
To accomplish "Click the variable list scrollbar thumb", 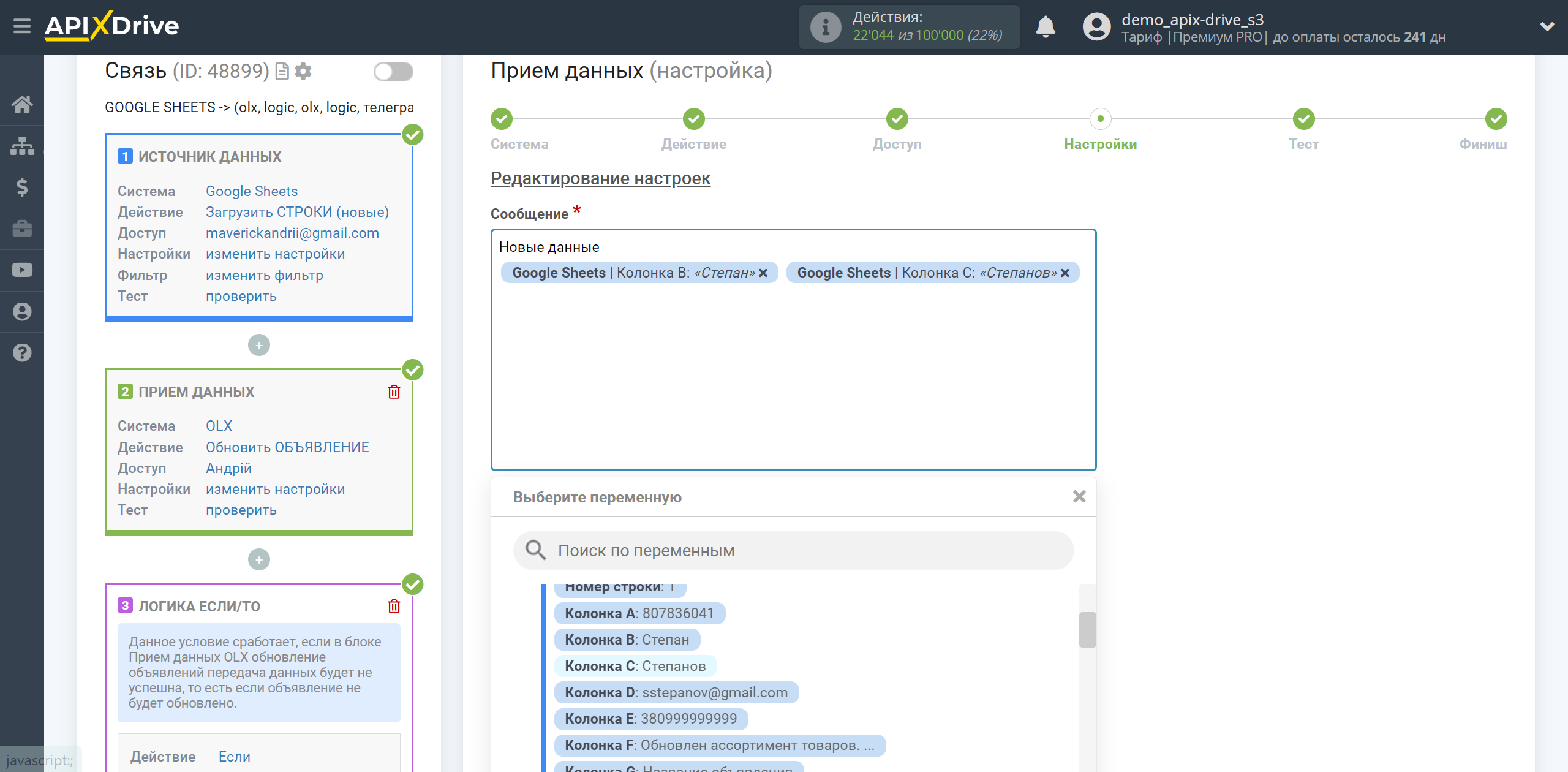I will [x=1087, y=630].
